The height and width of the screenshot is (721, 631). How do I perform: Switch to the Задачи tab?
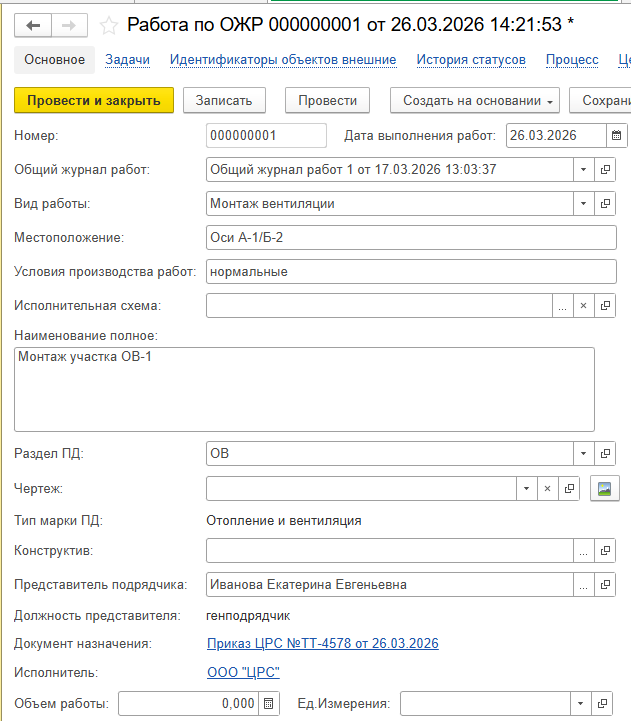(x=127, y=60)
